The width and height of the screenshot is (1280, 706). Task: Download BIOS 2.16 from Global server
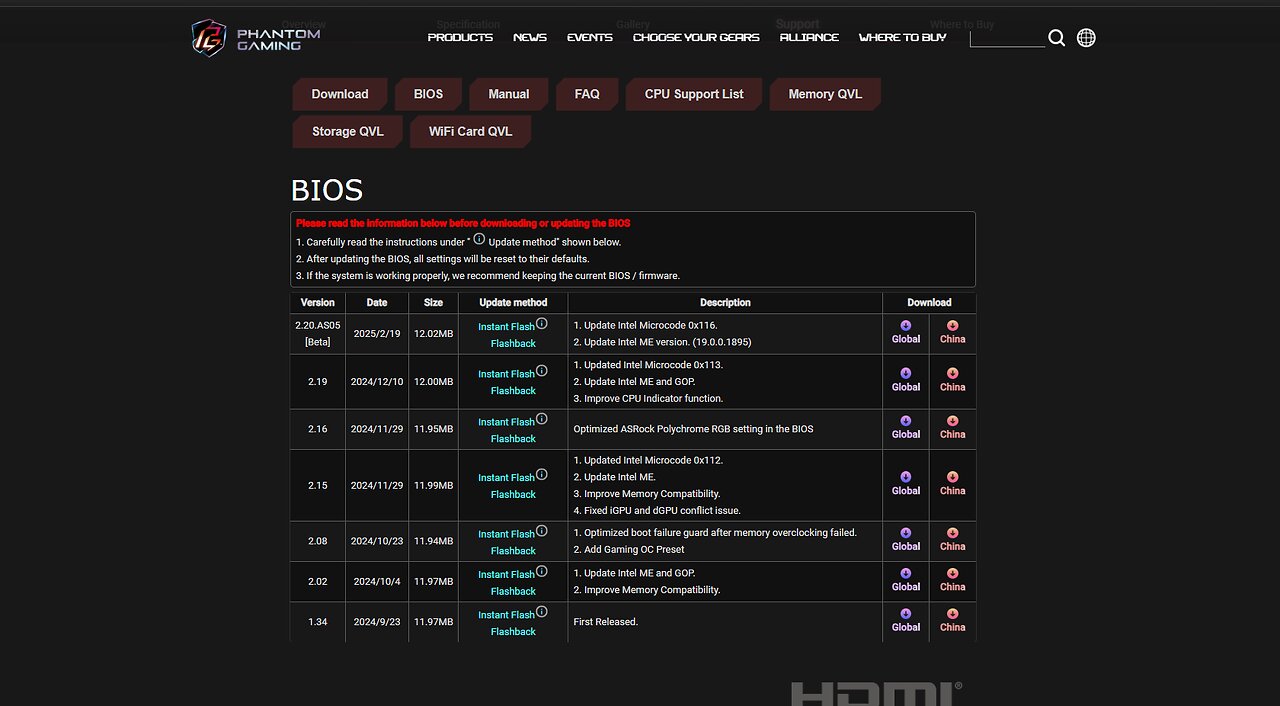pyautogui.click(x=906, y=428)
